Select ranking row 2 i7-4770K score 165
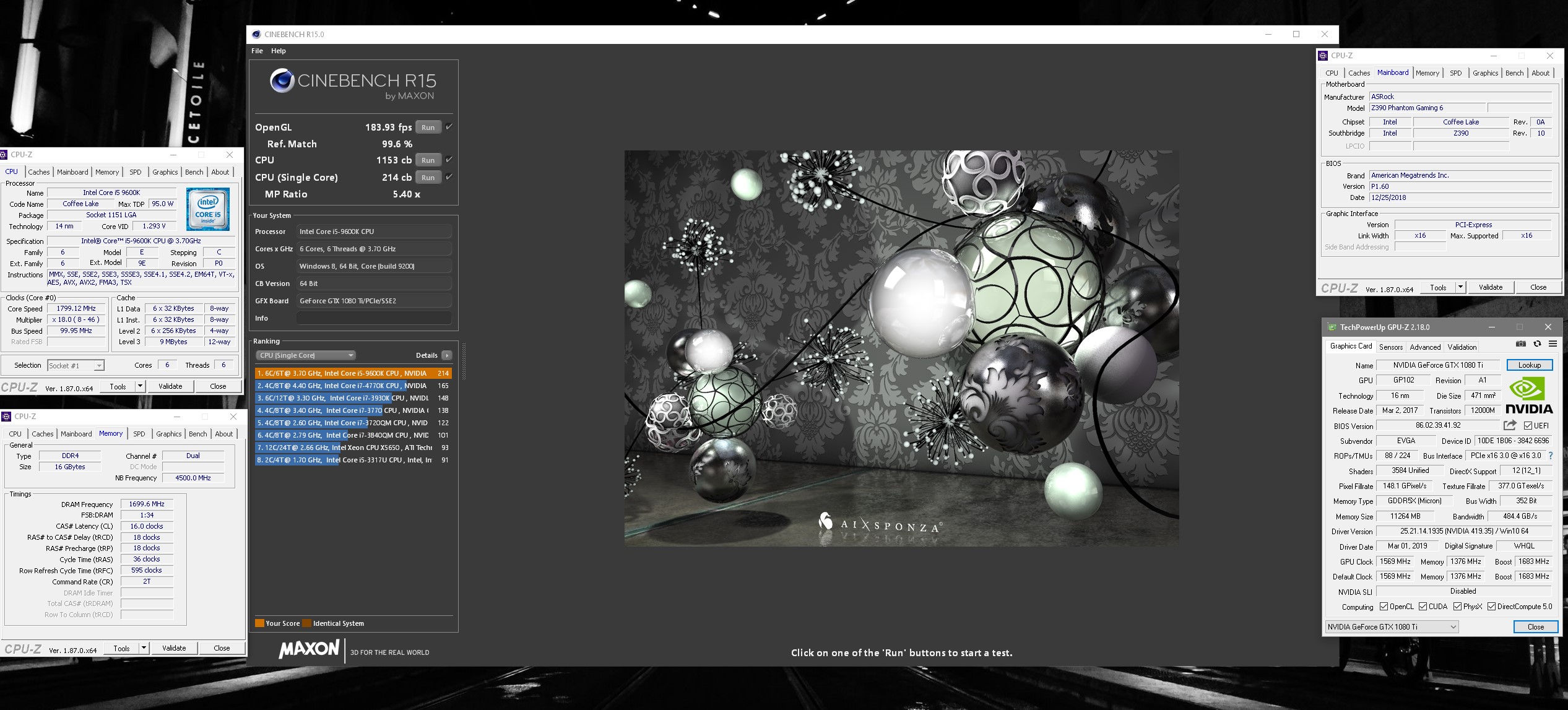The image size is (1568, 710). tap(353, 386)
